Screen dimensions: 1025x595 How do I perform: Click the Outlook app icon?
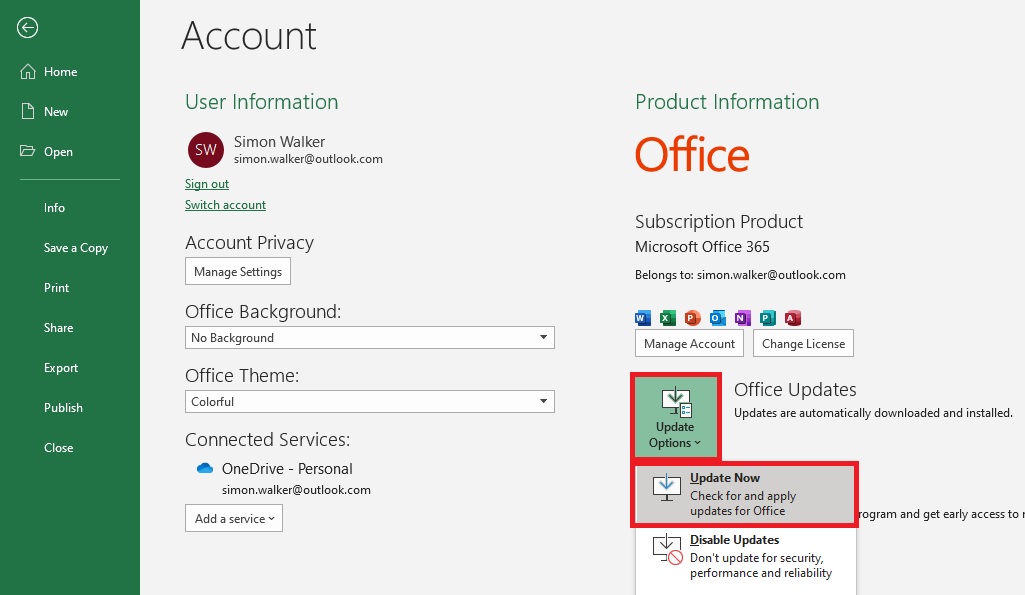(718, 318)
